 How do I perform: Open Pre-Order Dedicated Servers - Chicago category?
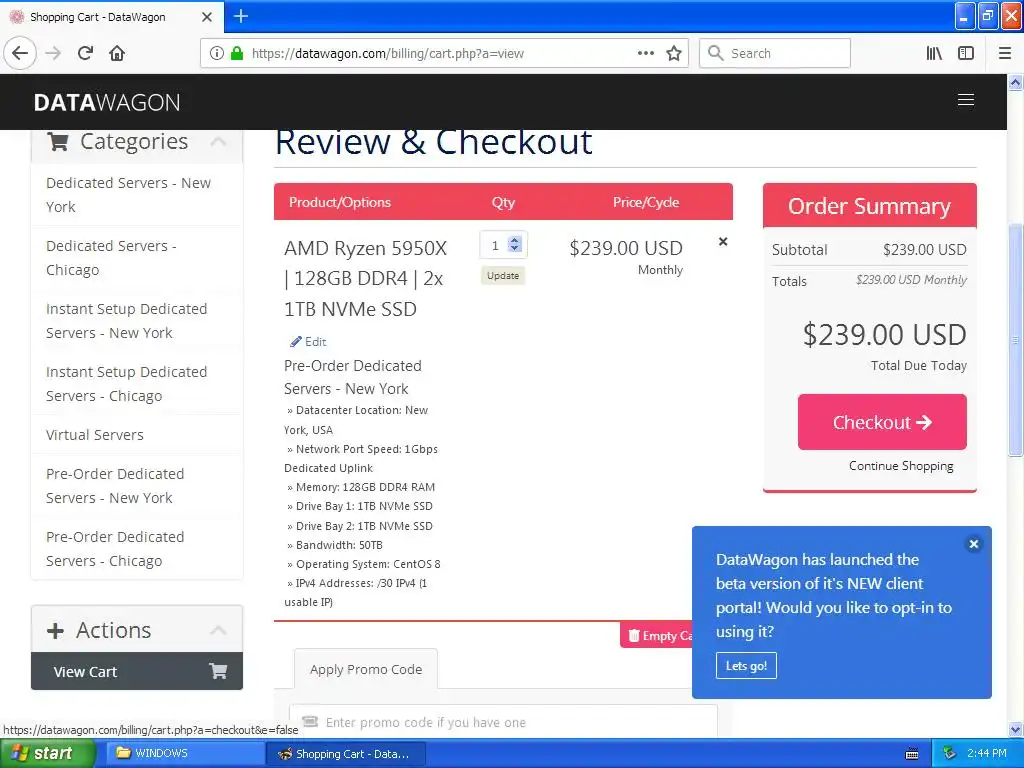[136, 549]
